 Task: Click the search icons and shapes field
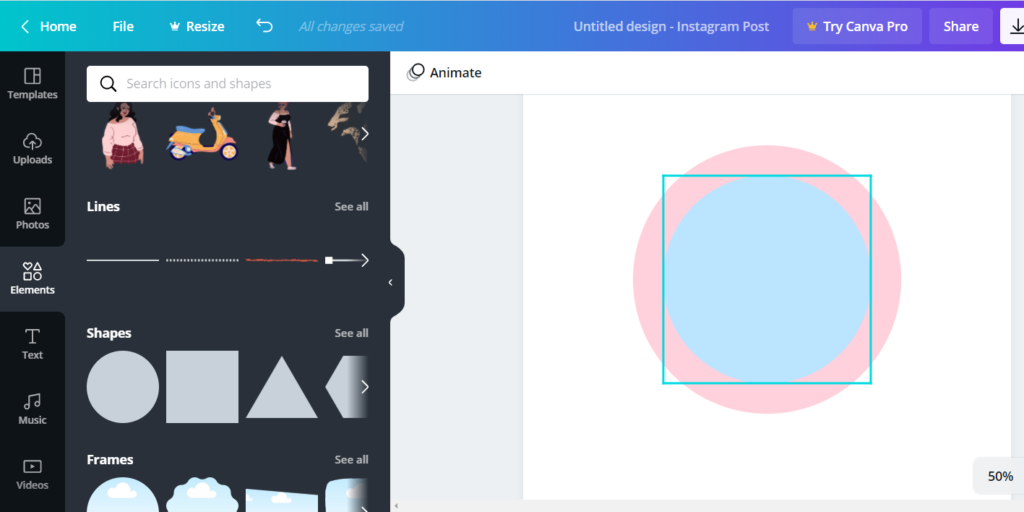[227, 84]
